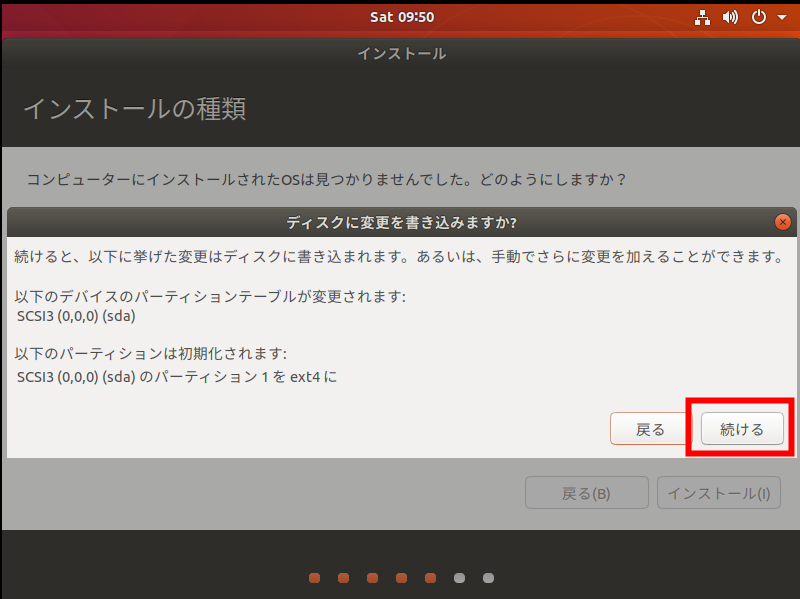Click the fourth orange progress dot
Image resolution: width=800 pixels, height=599 pixels.
pyautogui.click(x=401, y=577)
